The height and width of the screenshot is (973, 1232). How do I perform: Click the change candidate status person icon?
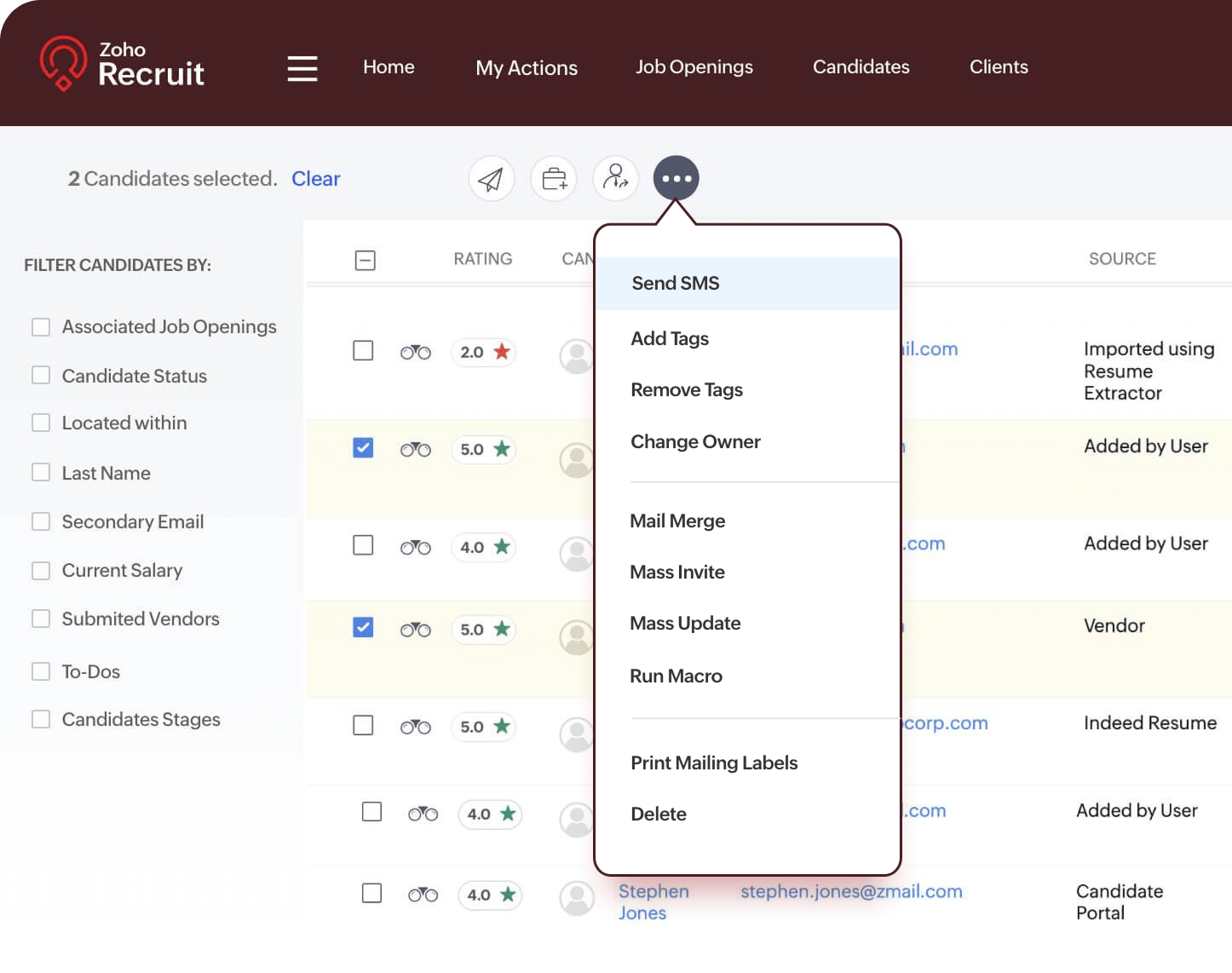[615, 178]
